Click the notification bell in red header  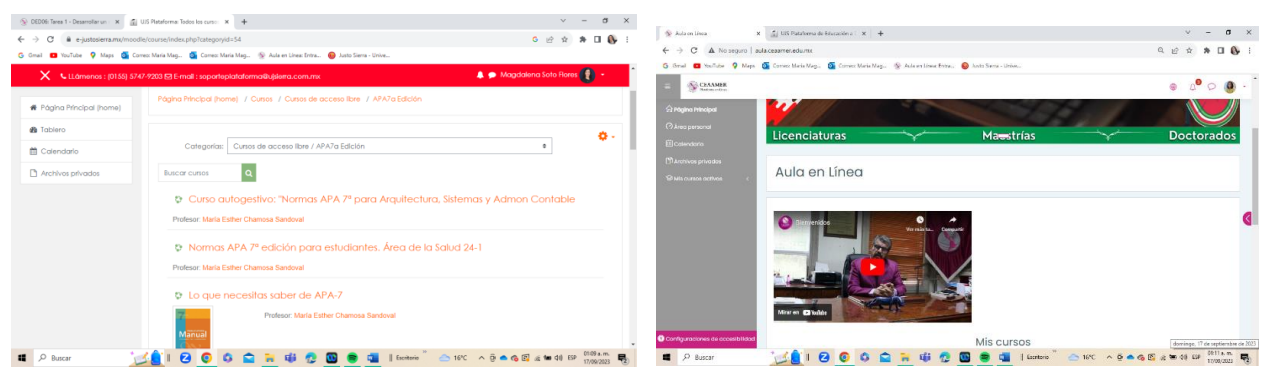click(480, 75)
